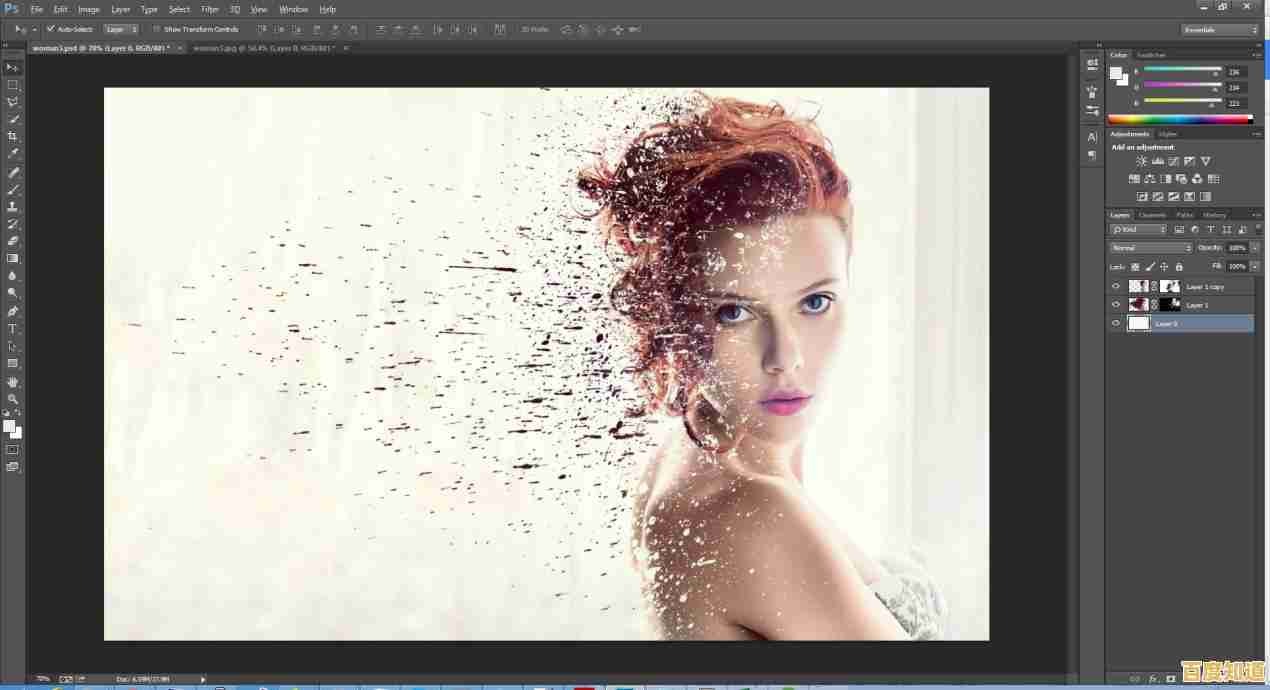Screen dimensions: 1270x690
Task: Switch to the Channels tab
Action: [x=1152, y=215]
